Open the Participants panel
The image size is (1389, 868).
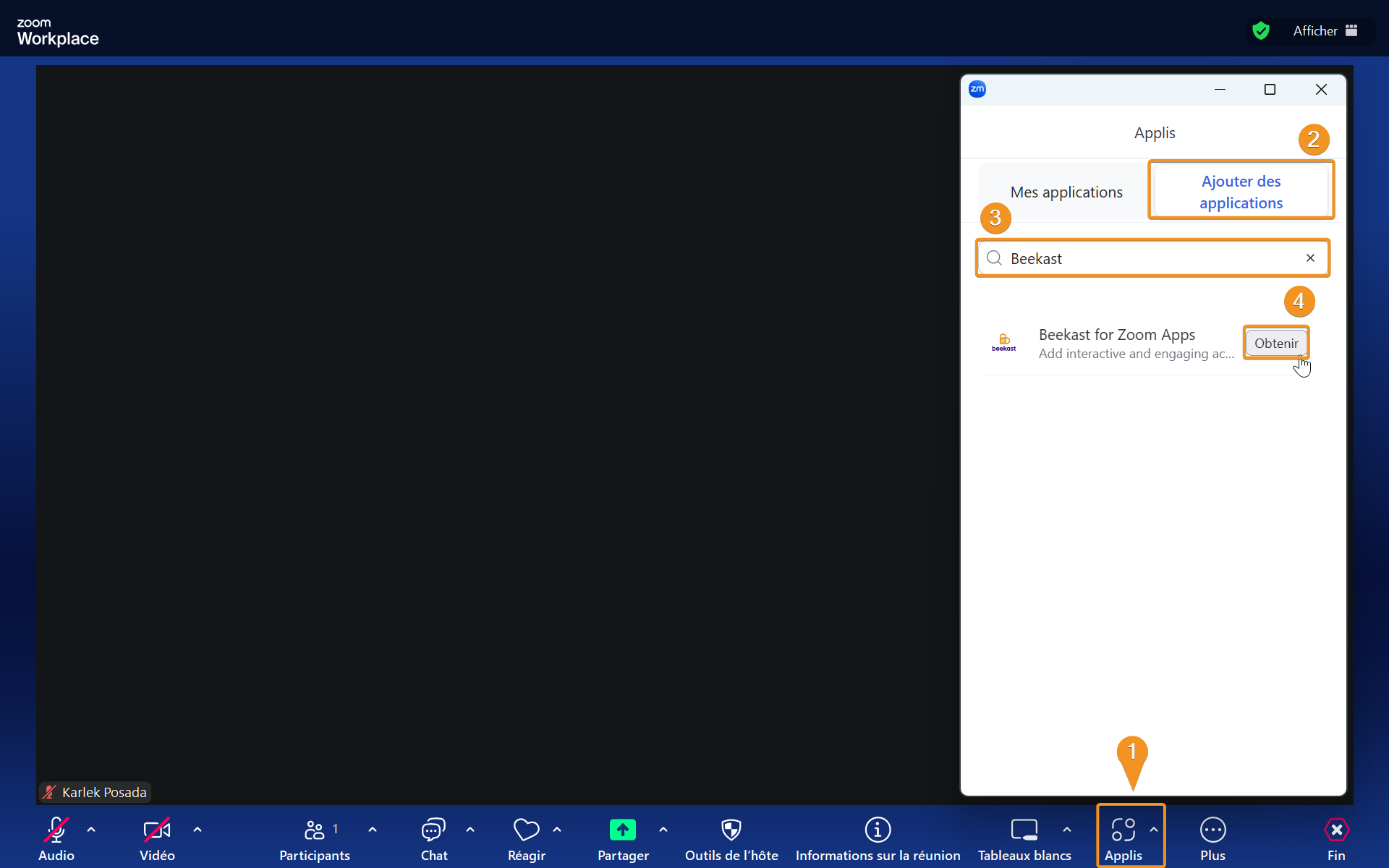pyautogui.click(x=314, y=830)
